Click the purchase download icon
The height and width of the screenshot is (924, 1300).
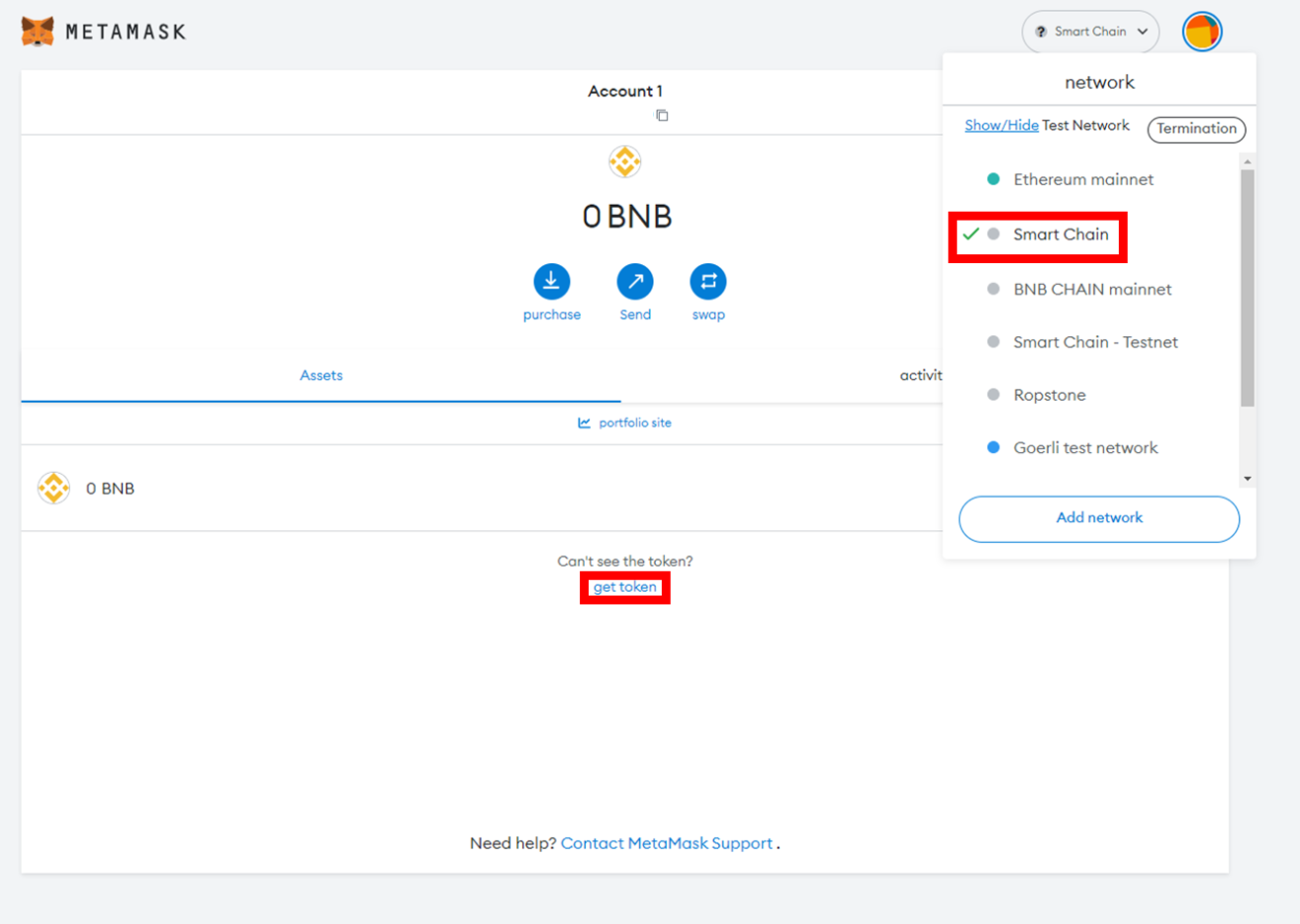[x=551, y=282]
